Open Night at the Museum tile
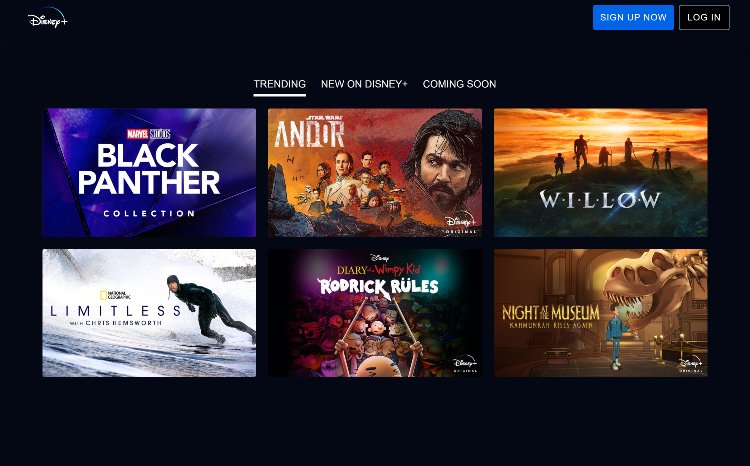 [601, 313]
